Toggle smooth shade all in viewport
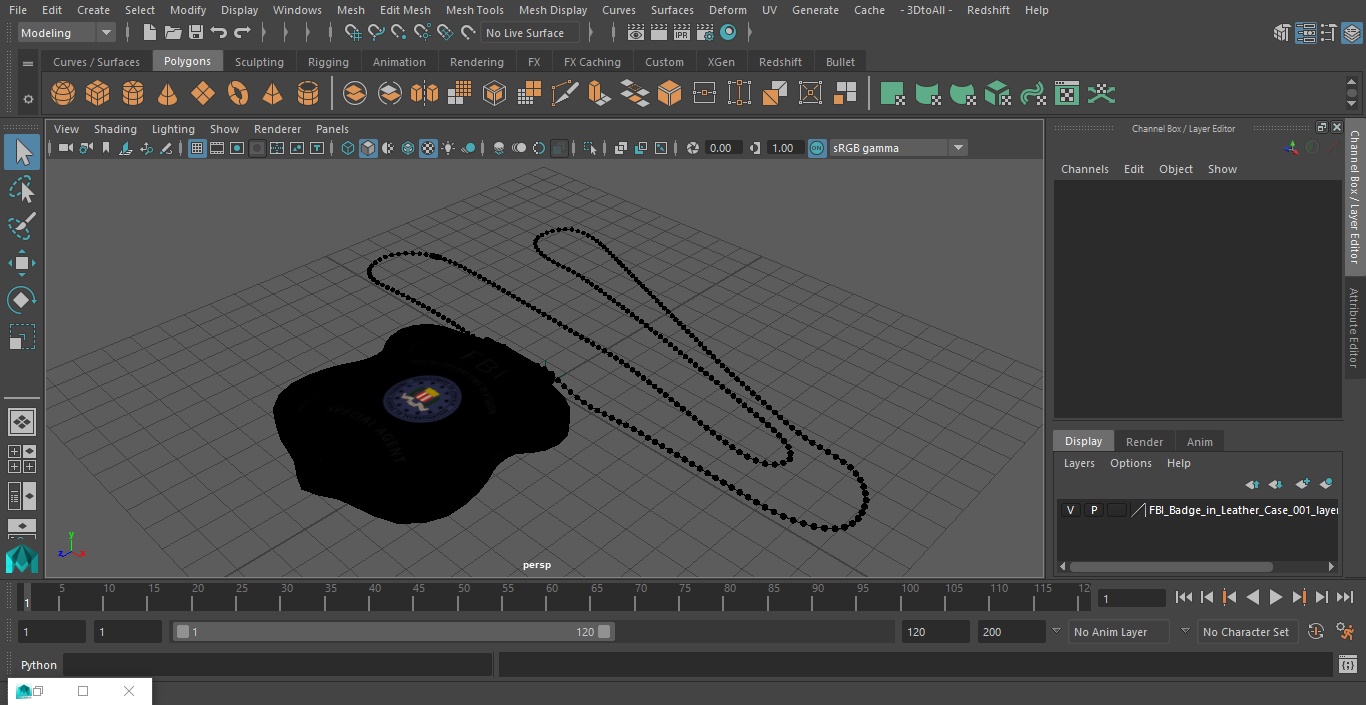The image size is (1366, 705). click(x=368, y=148)
